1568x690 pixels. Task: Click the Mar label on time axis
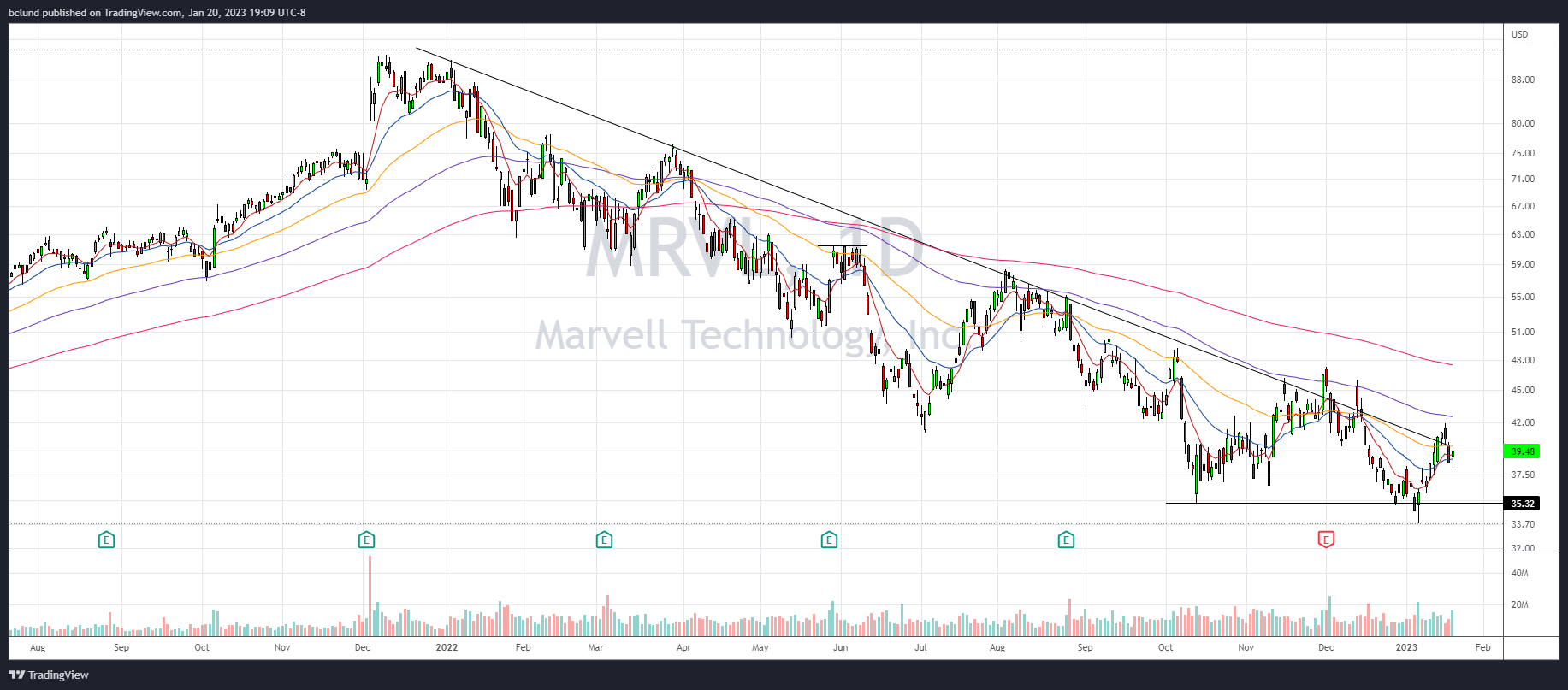(596, 647)
